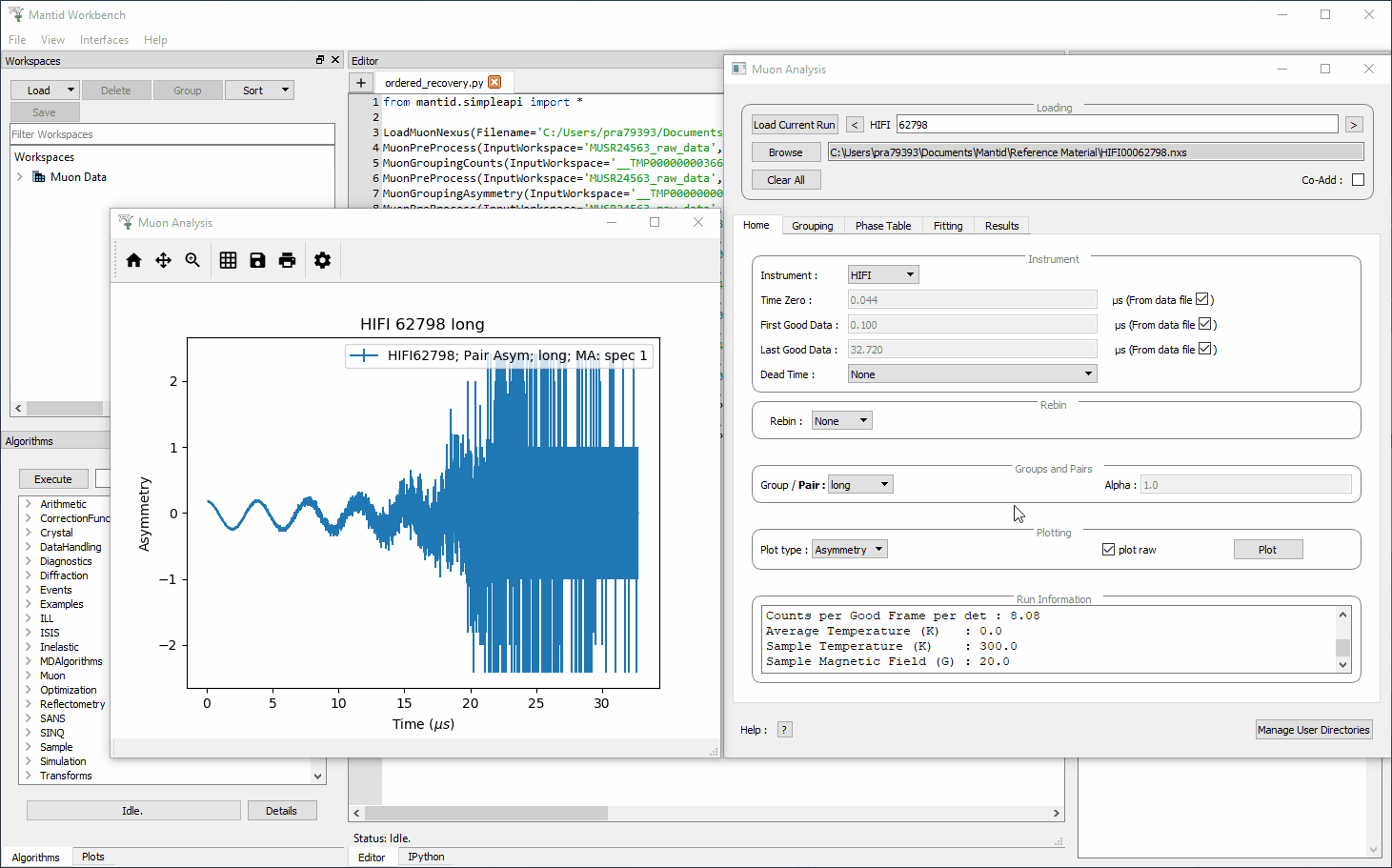Uncheck the plot raw checkbox
Screen dimensions: 1392x868
coord(1108,550)
